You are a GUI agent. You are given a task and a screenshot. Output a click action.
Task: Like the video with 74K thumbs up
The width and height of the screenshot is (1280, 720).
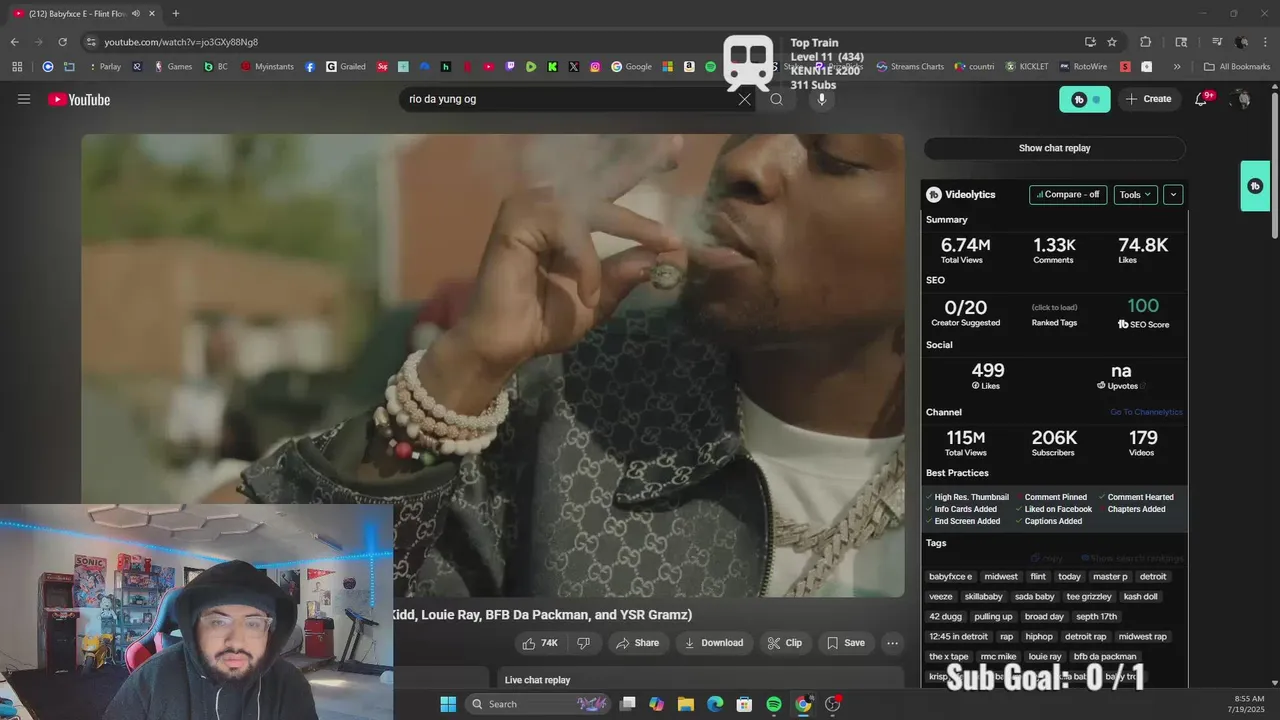[540, 643]
